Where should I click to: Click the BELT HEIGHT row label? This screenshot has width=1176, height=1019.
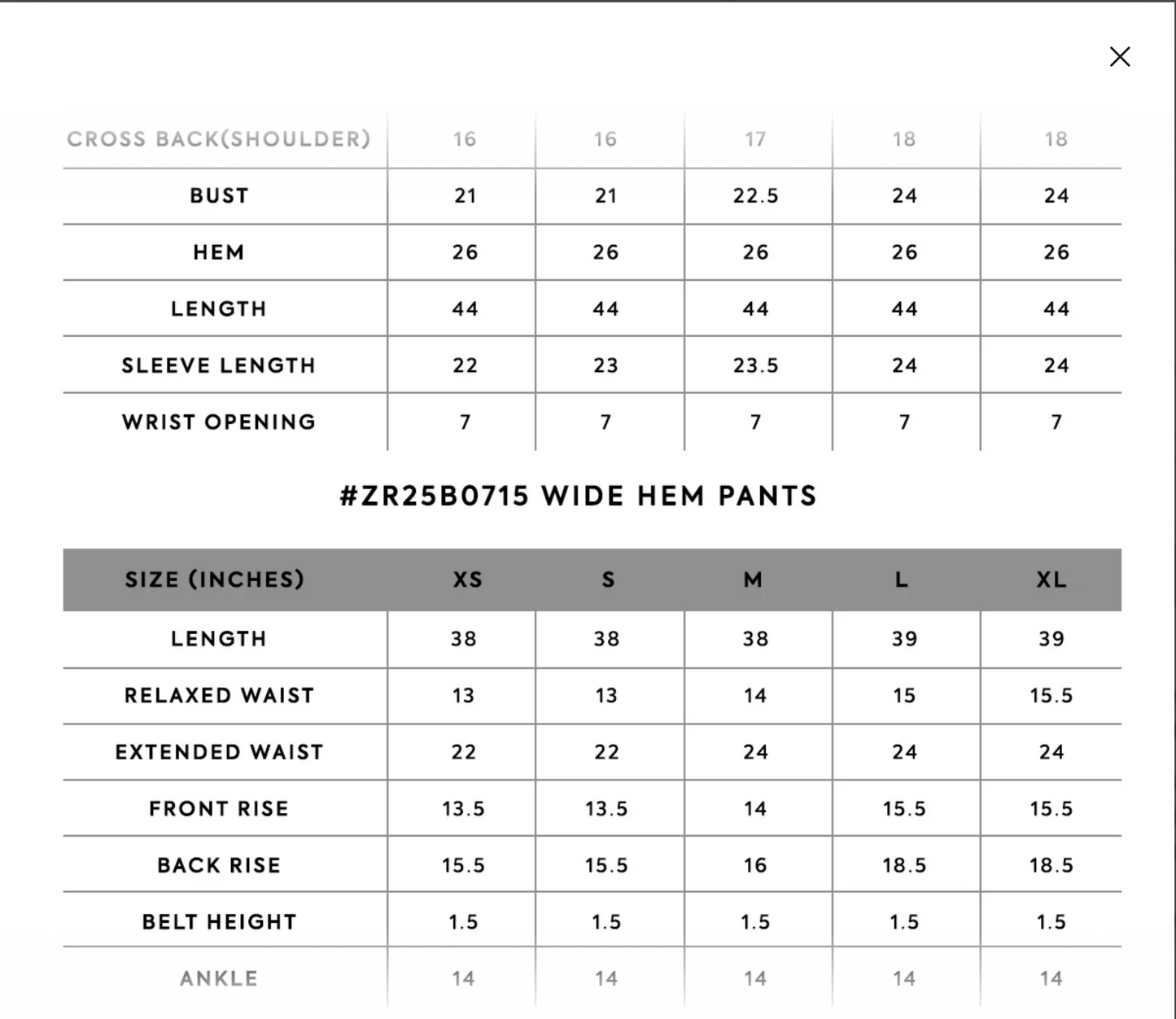coord(219,921)
